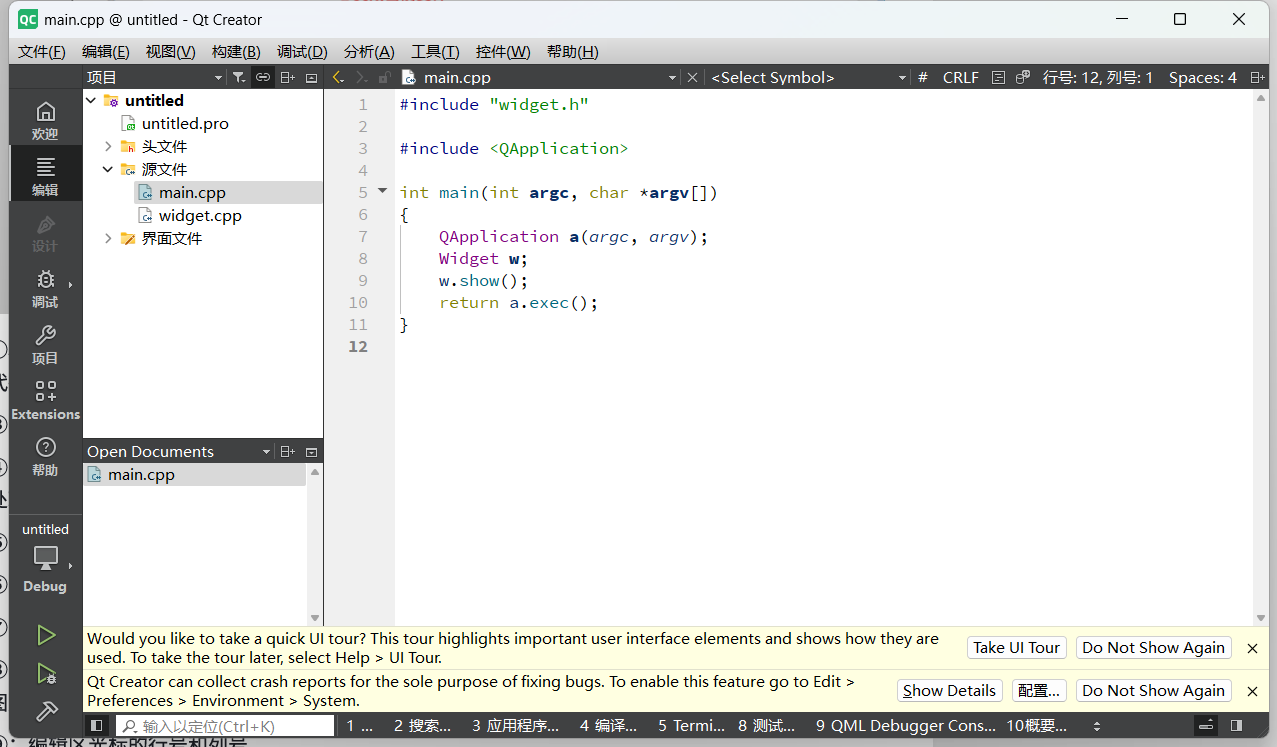The image size is (1277, 747).
Task: Open the 视图(V) menu
Action: coord(170,52)
